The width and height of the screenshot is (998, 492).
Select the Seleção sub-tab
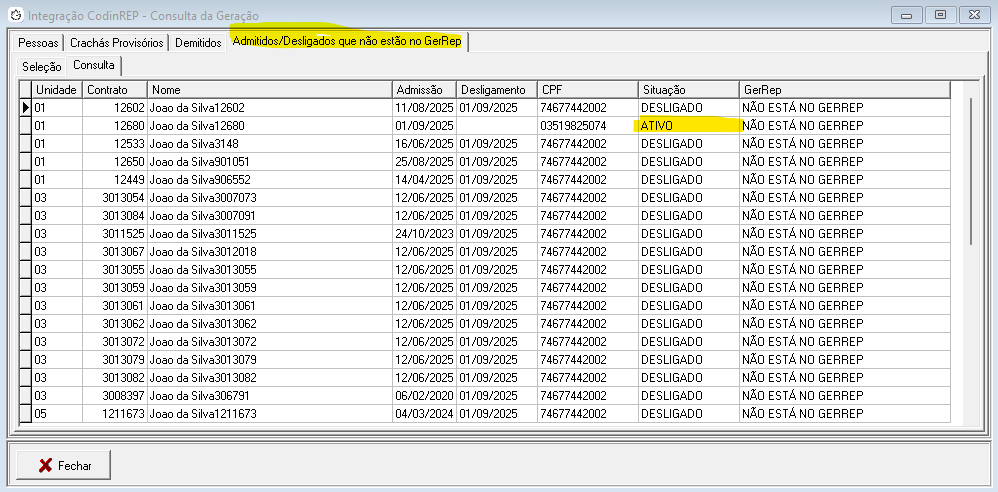(x=41, y=66)
